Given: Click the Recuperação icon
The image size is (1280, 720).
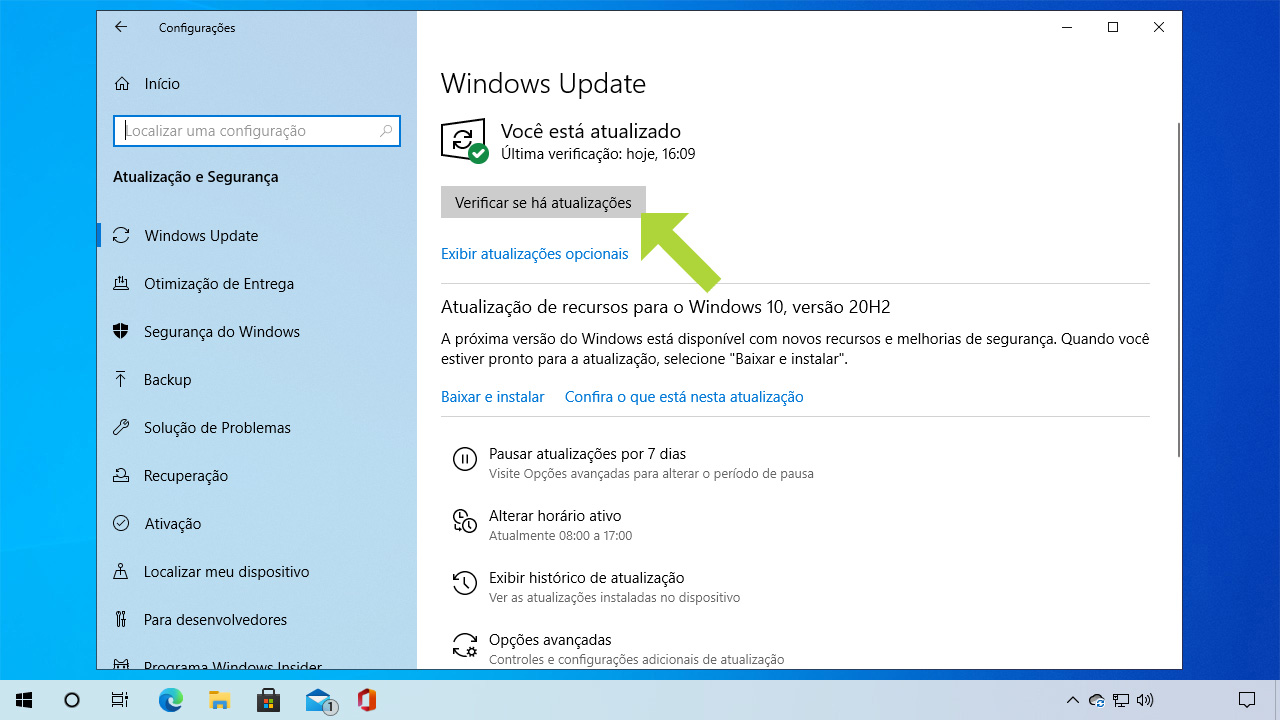Looking at the screenshot, I should coord(121,476).
